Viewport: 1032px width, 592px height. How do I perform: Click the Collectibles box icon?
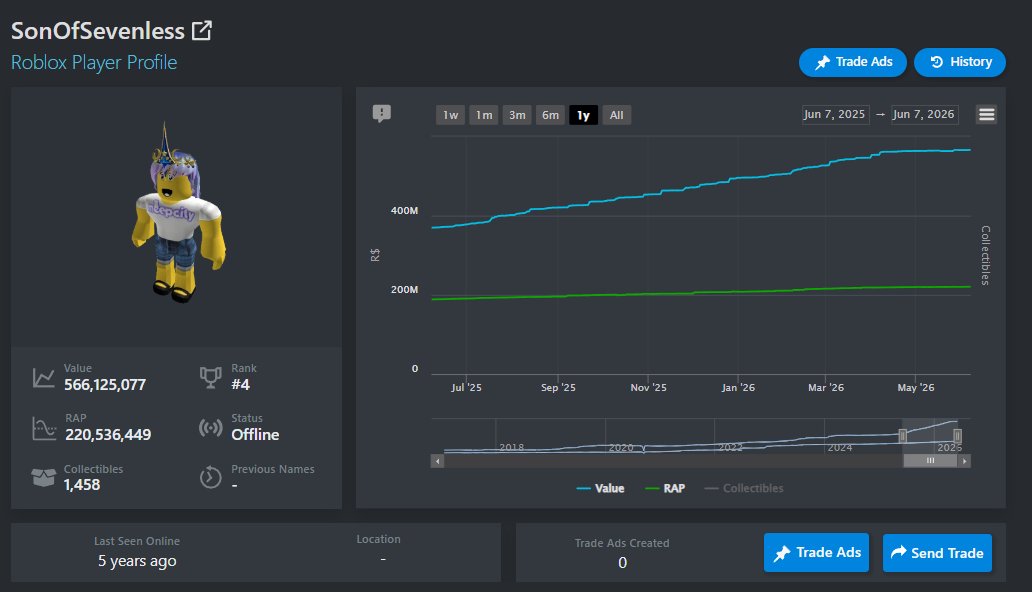pyautogui.click(x=43, y=477)
